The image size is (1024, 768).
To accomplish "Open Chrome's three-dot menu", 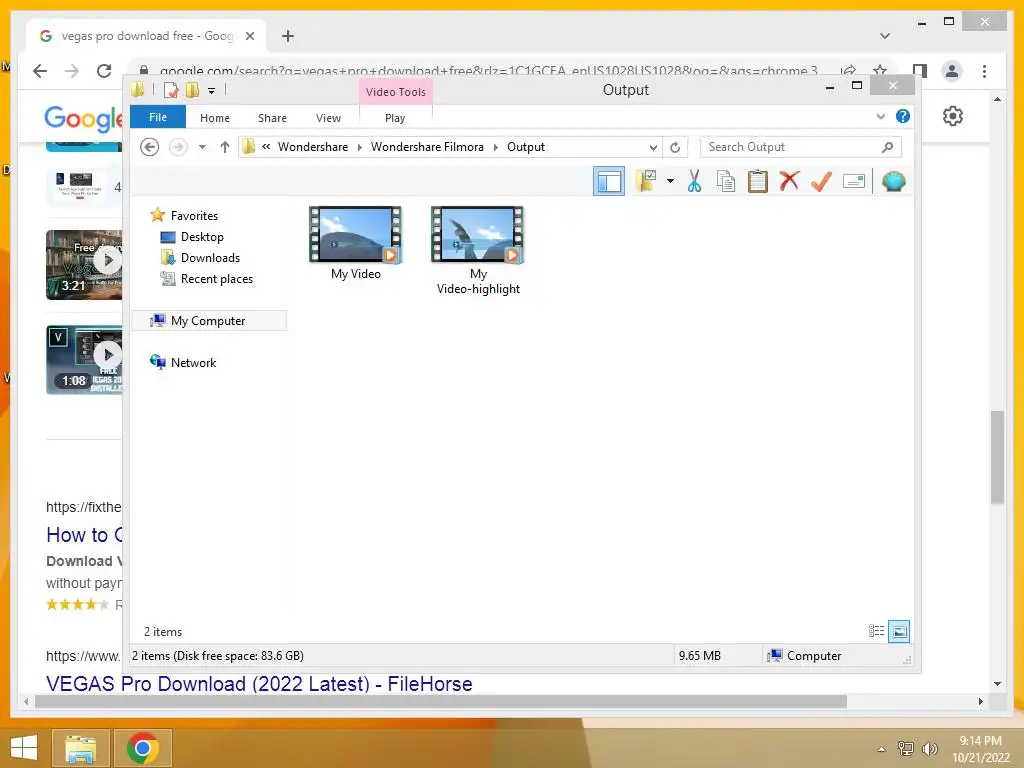I will (x=984, y=71).
